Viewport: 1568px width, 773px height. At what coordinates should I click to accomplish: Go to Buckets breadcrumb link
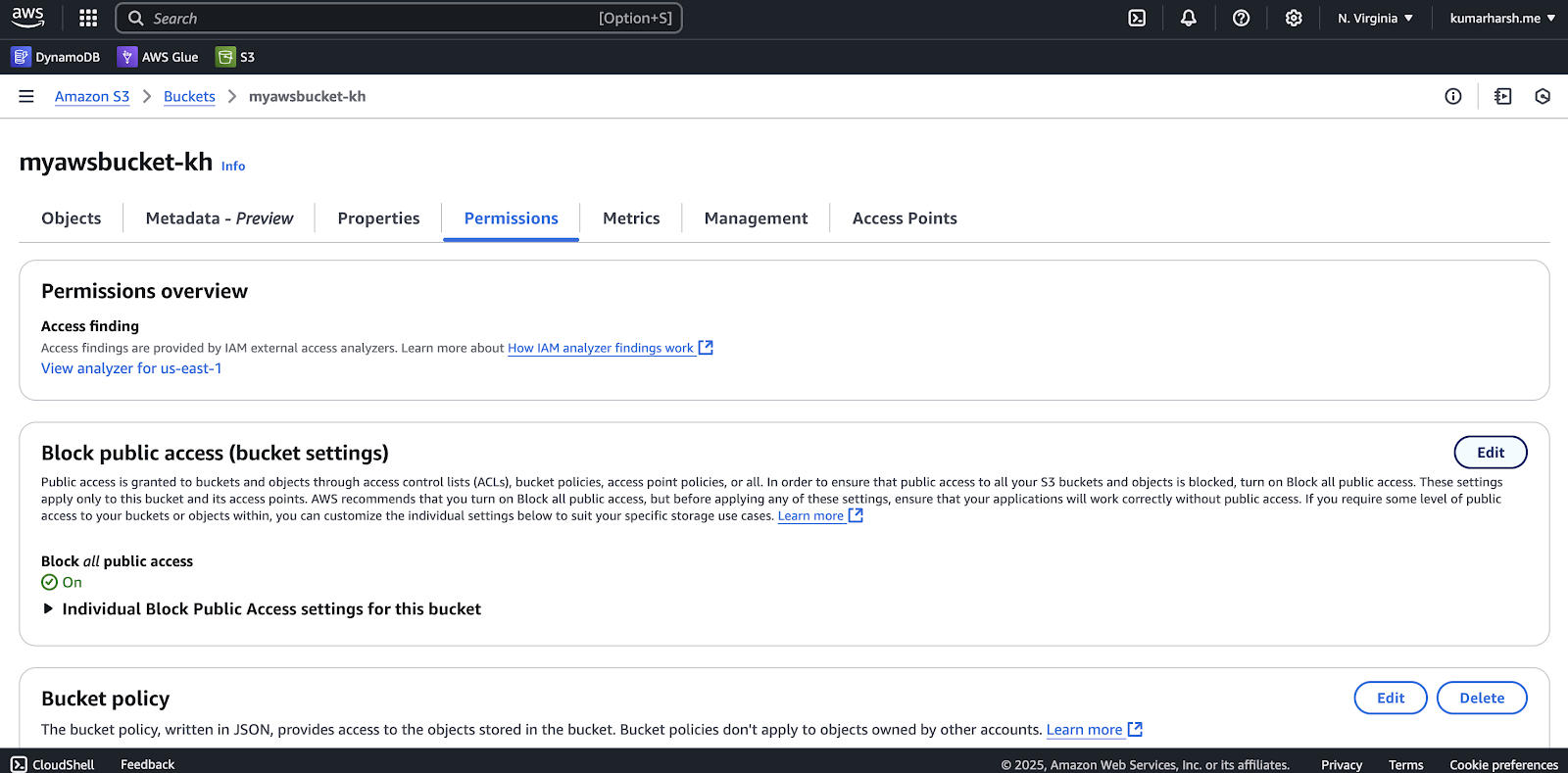[x=189, y=96]
